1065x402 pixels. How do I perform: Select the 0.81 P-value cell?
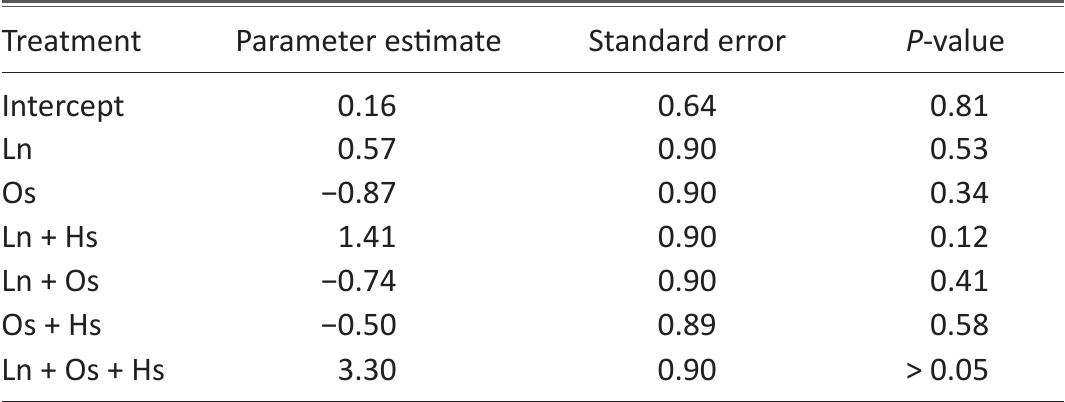(x=959, y=106)
